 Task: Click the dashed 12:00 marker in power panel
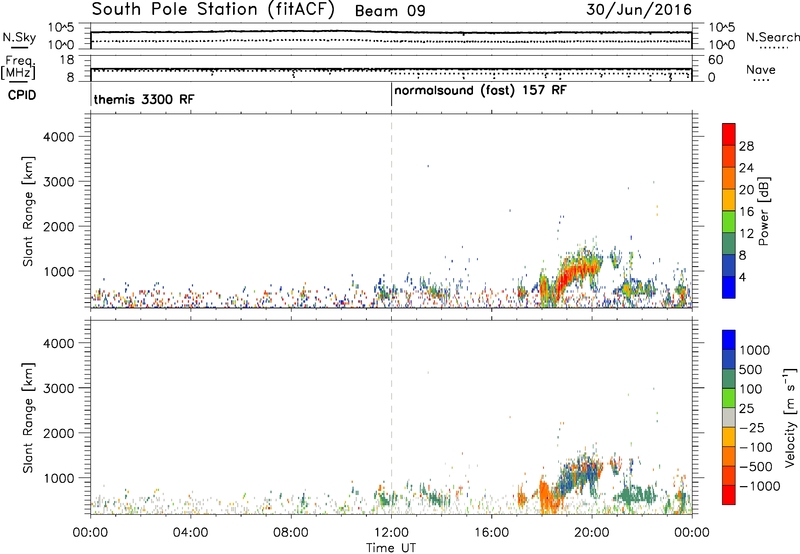point(391,211)
